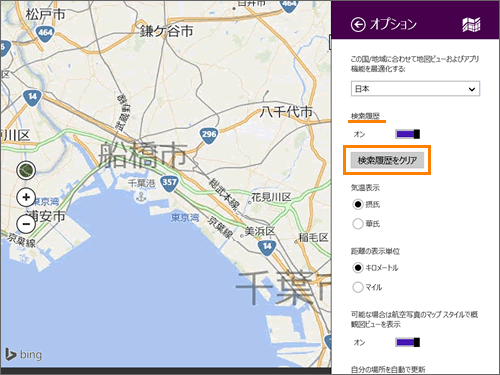Click the 松戸市 city label
This screenshot has height=375, width=500.
(45, 14)
